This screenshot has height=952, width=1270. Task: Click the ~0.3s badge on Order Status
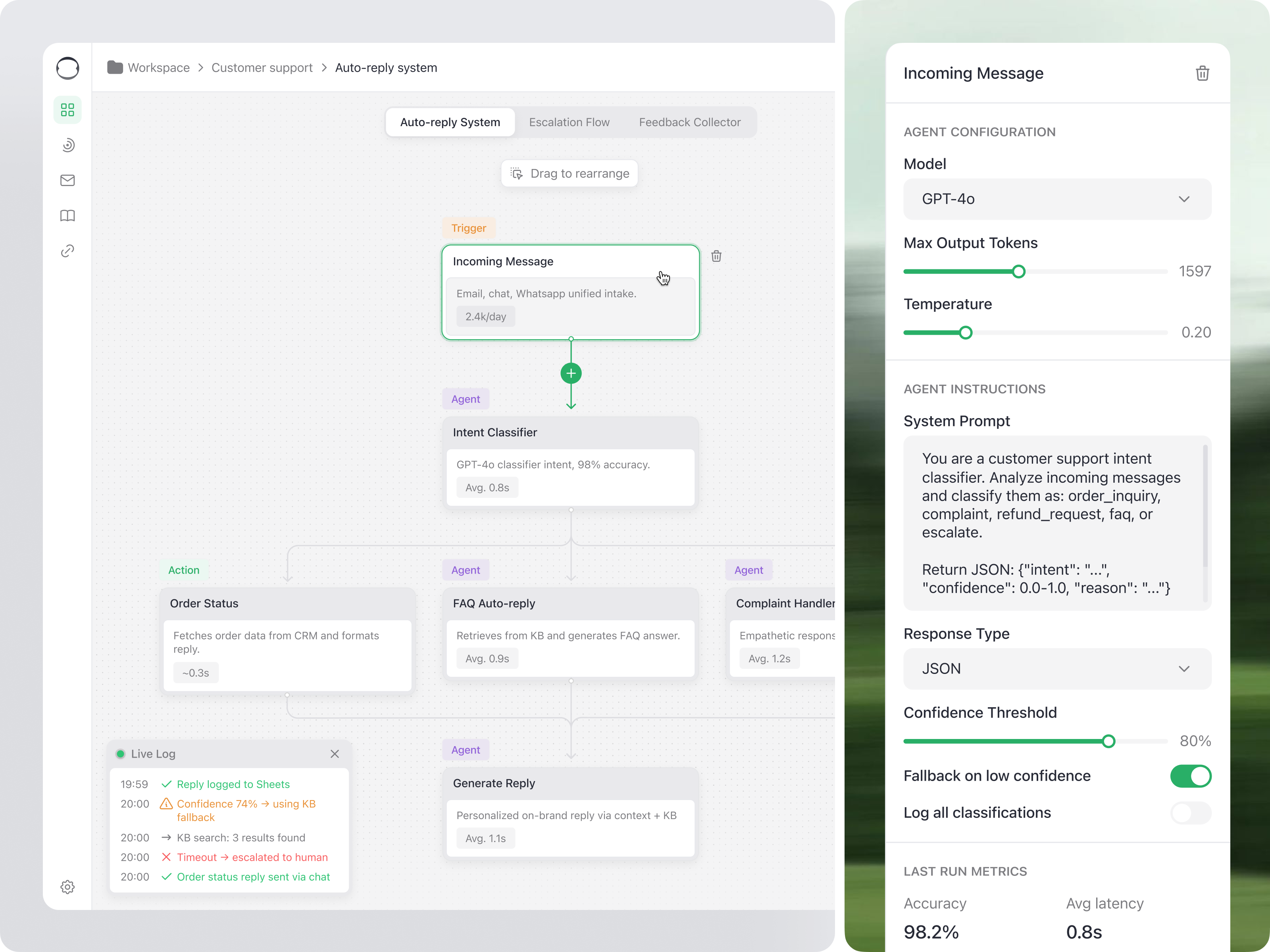[x=195, y=673]
